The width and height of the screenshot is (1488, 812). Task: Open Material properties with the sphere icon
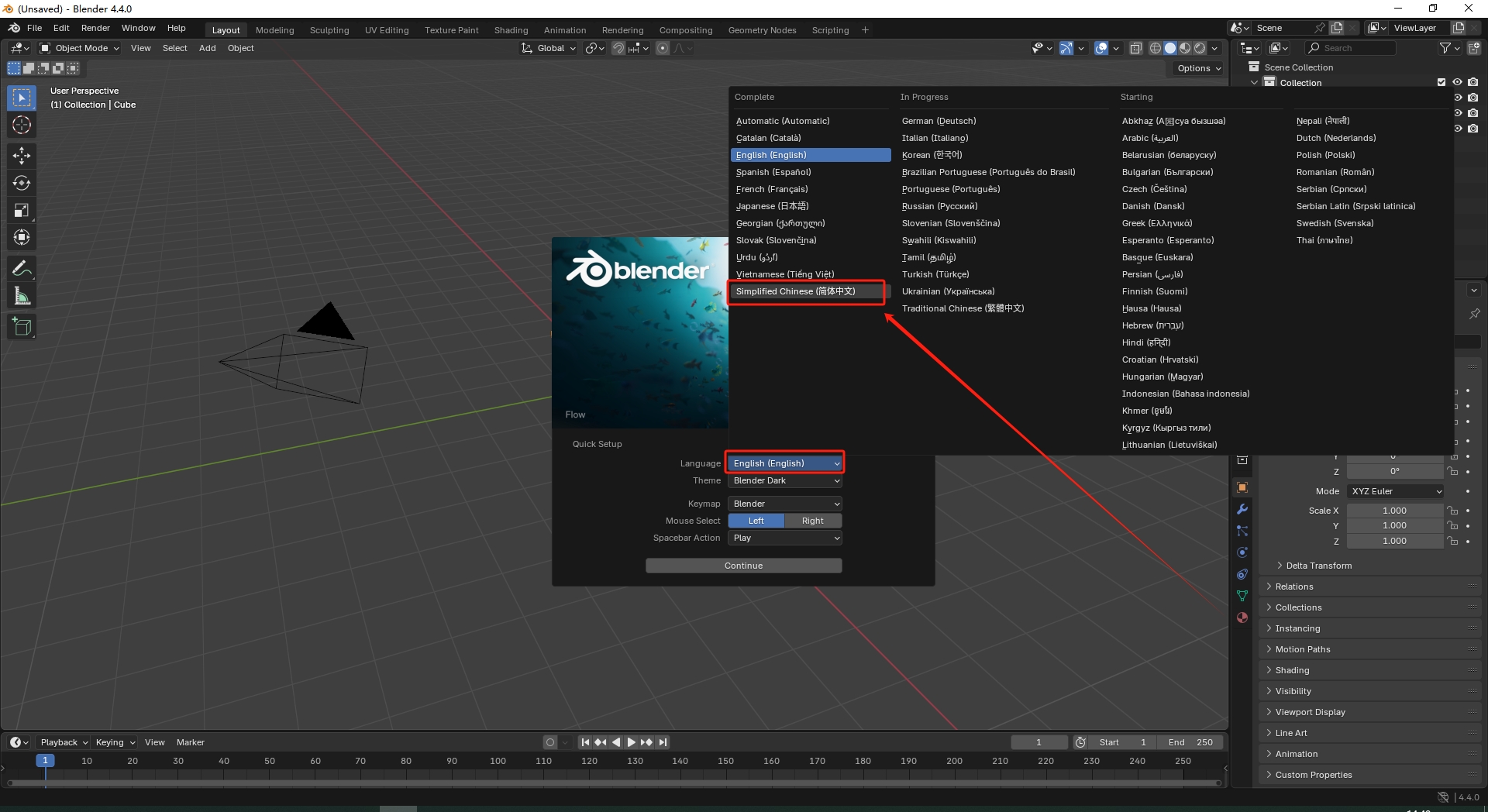1242,618
